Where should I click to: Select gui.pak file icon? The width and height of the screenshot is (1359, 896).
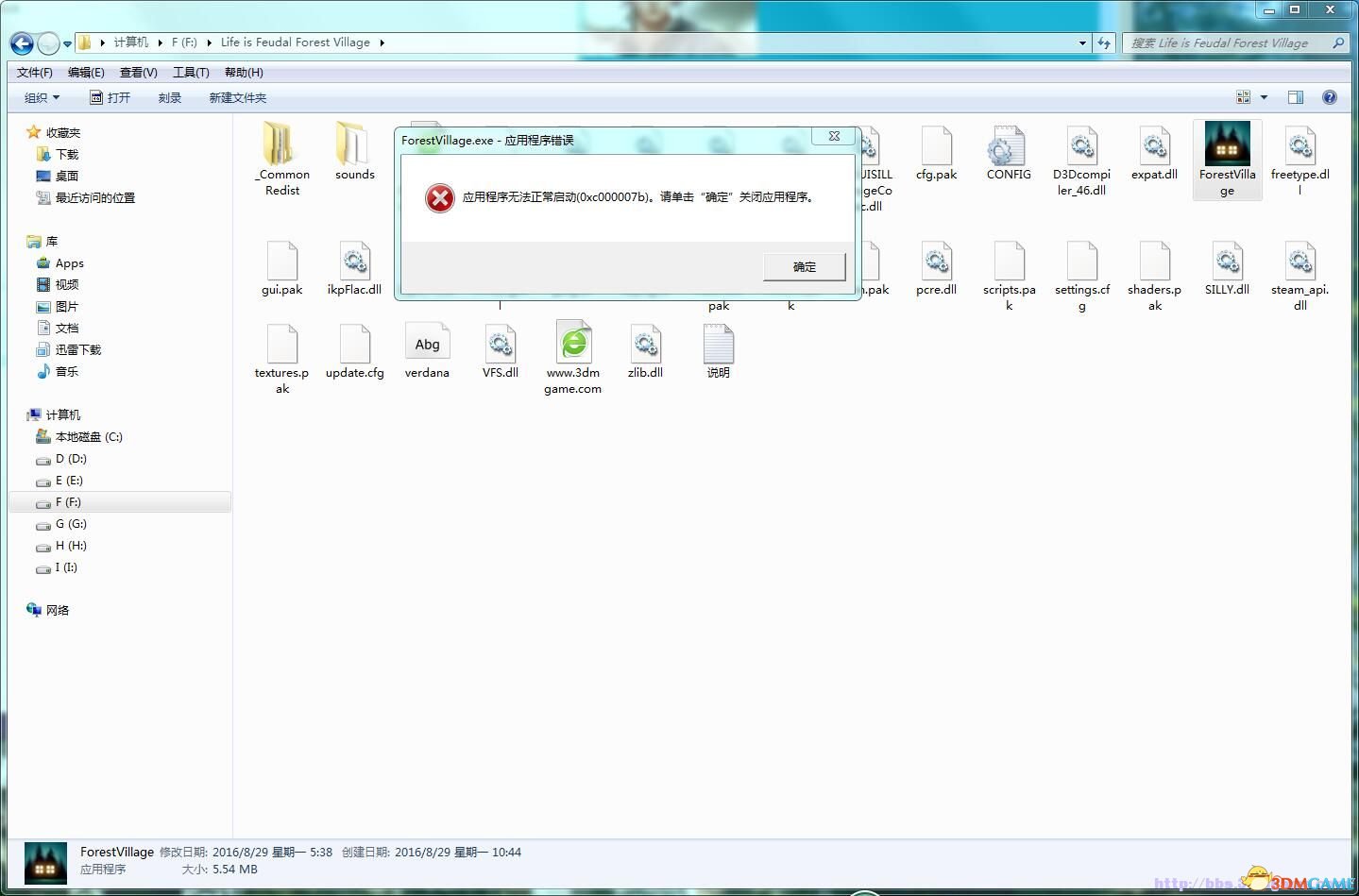click(x=281, y=261)
